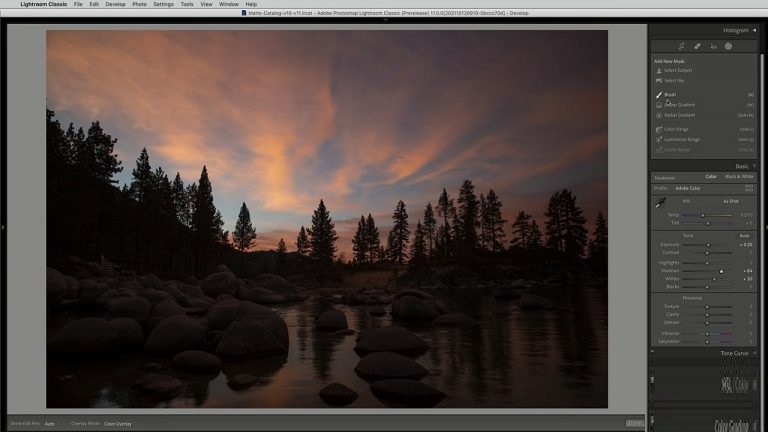Screen dimensions: 768x432
Task: Choose the Brush mask option
Action: click(670, 95)
